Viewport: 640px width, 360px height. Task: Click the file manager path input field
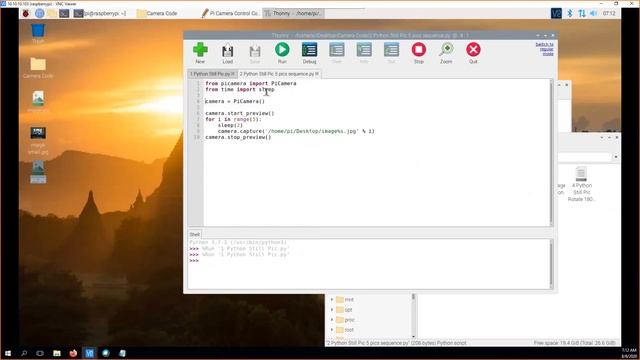[x=585, y=157]
